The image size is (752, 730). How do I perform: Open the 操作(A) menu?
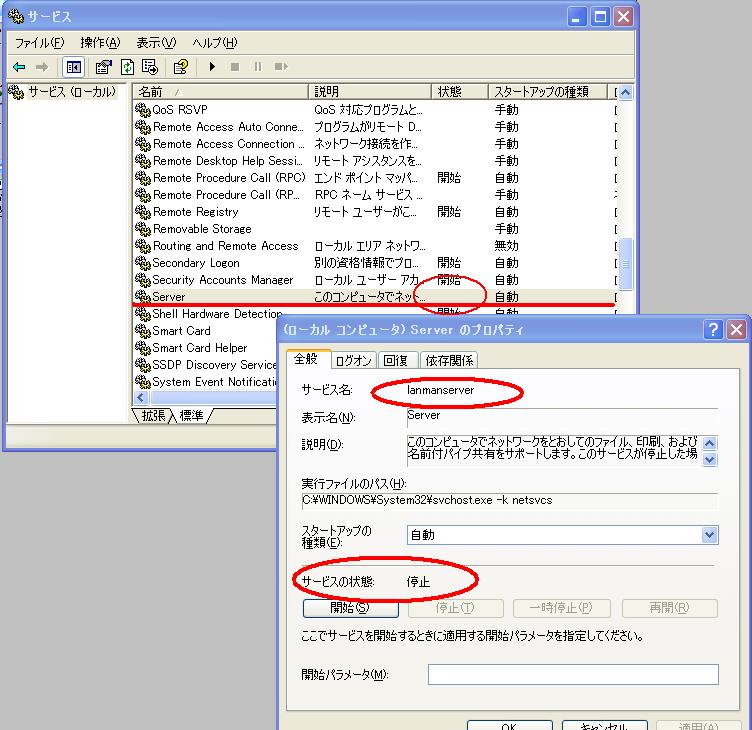click(100, 43)
